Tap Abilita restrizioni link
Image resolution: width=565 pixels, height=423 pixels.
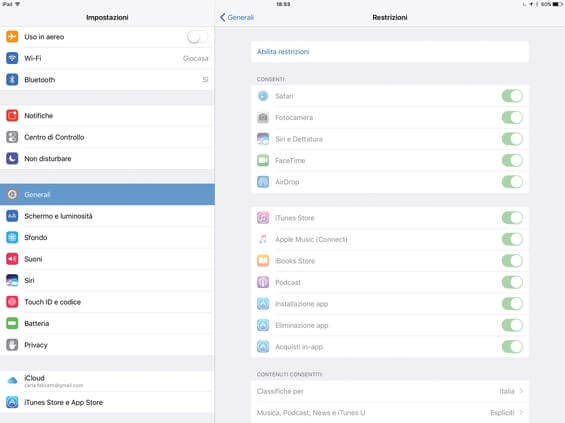tap(283, 52)
